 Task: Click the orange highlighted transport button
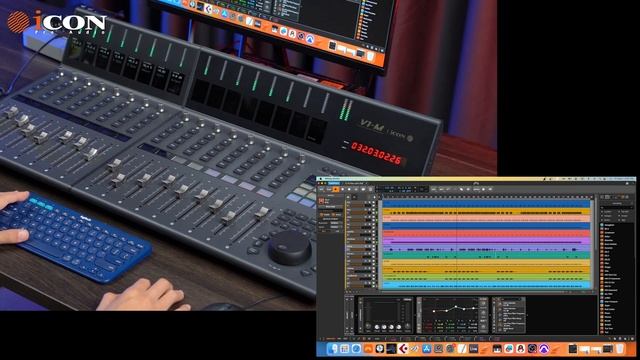click(336, 189)
